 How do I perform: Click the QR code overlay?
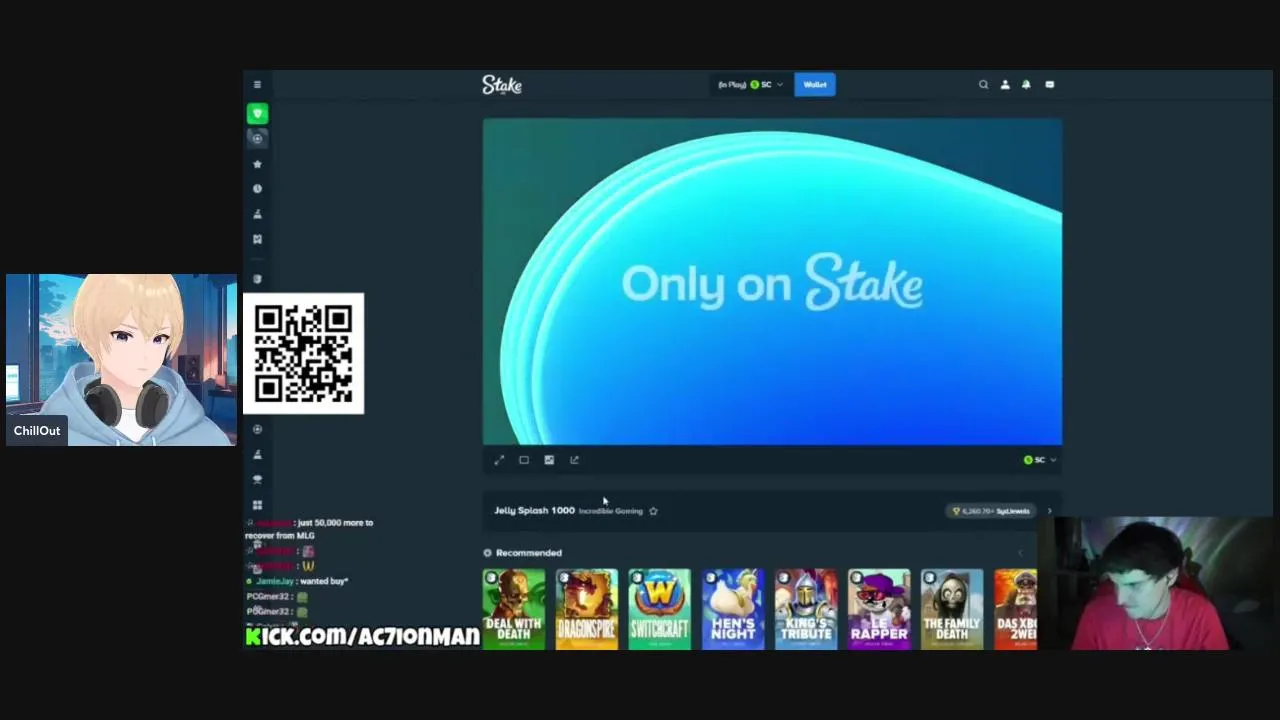click(304, 353)
